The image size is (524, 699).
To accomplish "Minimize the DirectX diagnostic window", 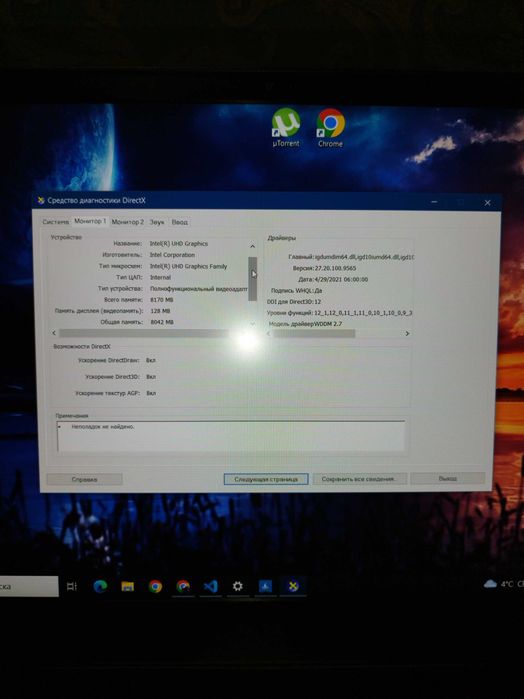I will click(434, 202).
